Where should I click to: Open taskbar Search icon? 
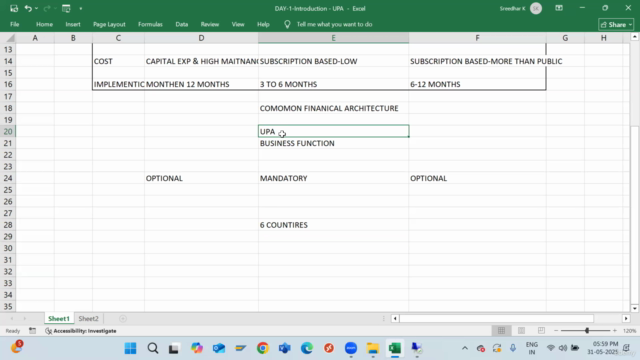tap(153, 348)
